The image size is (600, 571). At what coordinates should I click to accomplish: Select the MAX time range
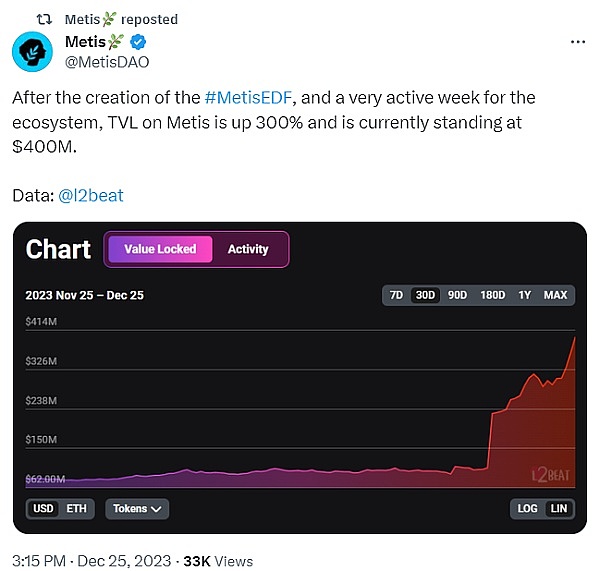(x=556, y=295)
